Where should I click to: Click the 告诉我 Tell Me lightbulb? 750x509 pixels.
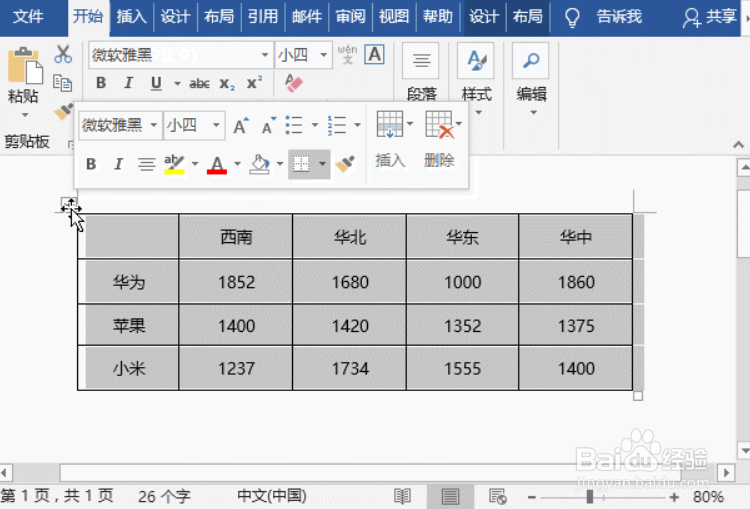pos(573,18)
